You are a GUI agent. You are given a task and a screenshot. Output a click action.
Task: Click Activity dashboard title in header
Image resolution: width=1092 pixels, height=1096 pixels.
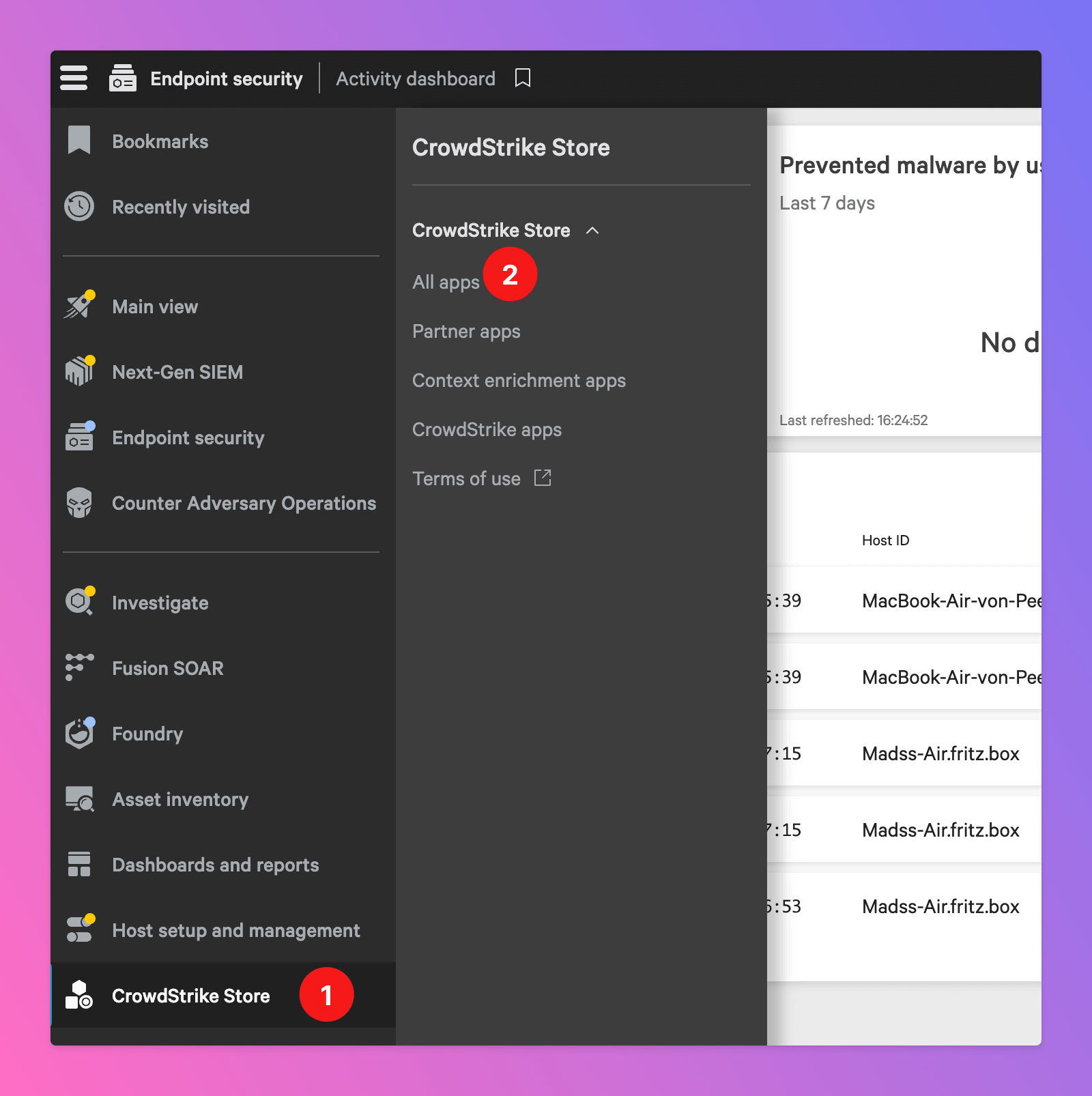[x=416, y=78]
